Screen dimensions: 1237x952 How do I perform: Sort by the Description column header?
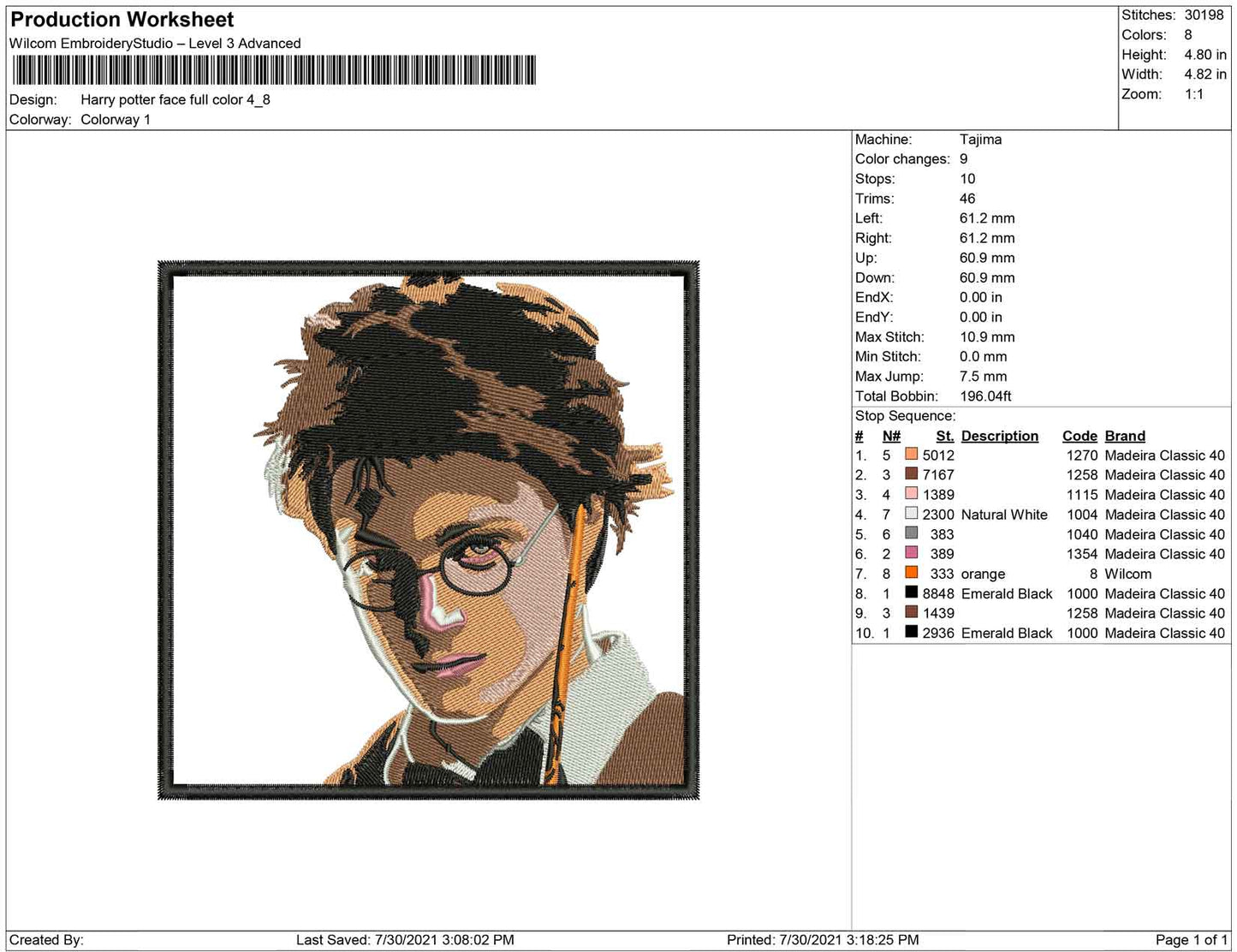tap(999, 436)
